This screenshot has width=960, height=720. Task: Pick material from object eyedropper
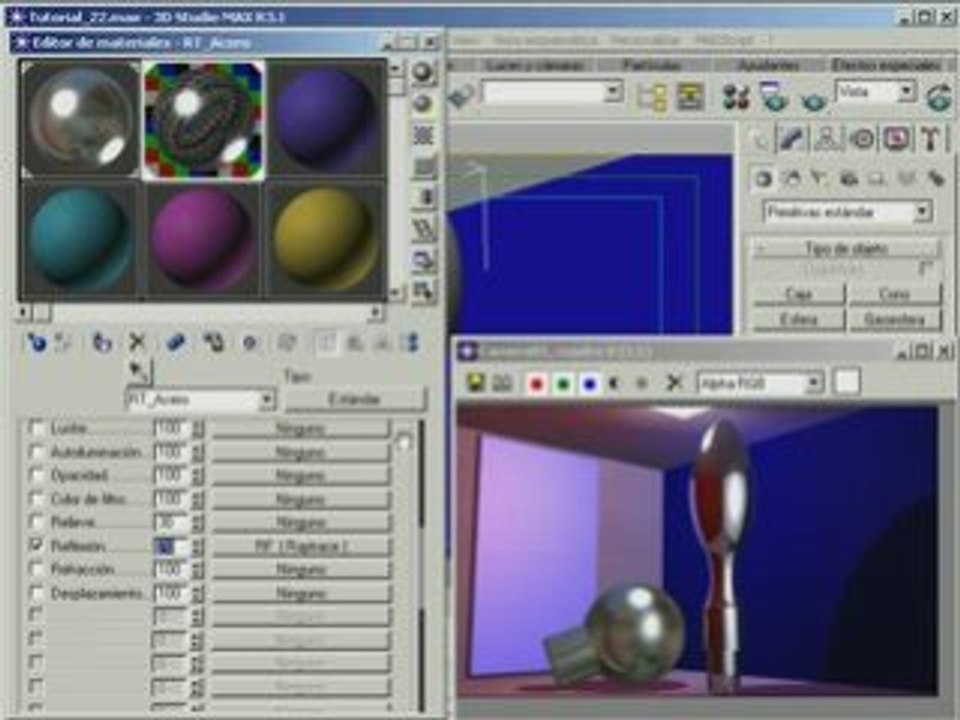pos(138,371)
